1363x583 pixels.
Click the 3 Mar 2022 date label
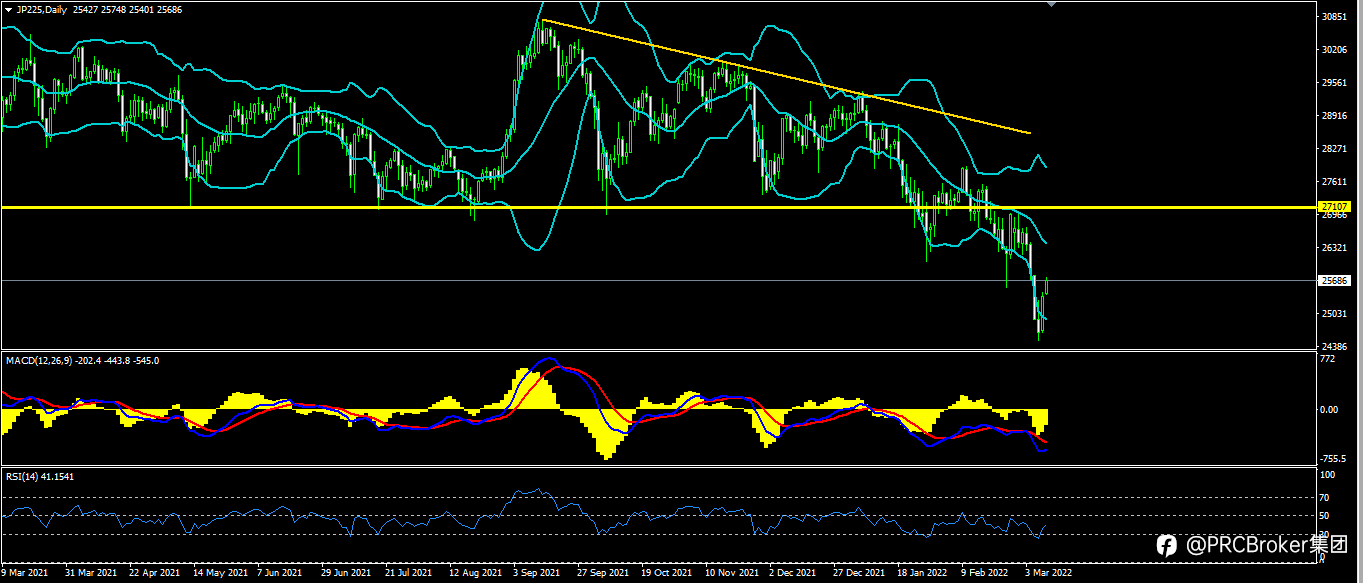click(x=1049, y=574)
